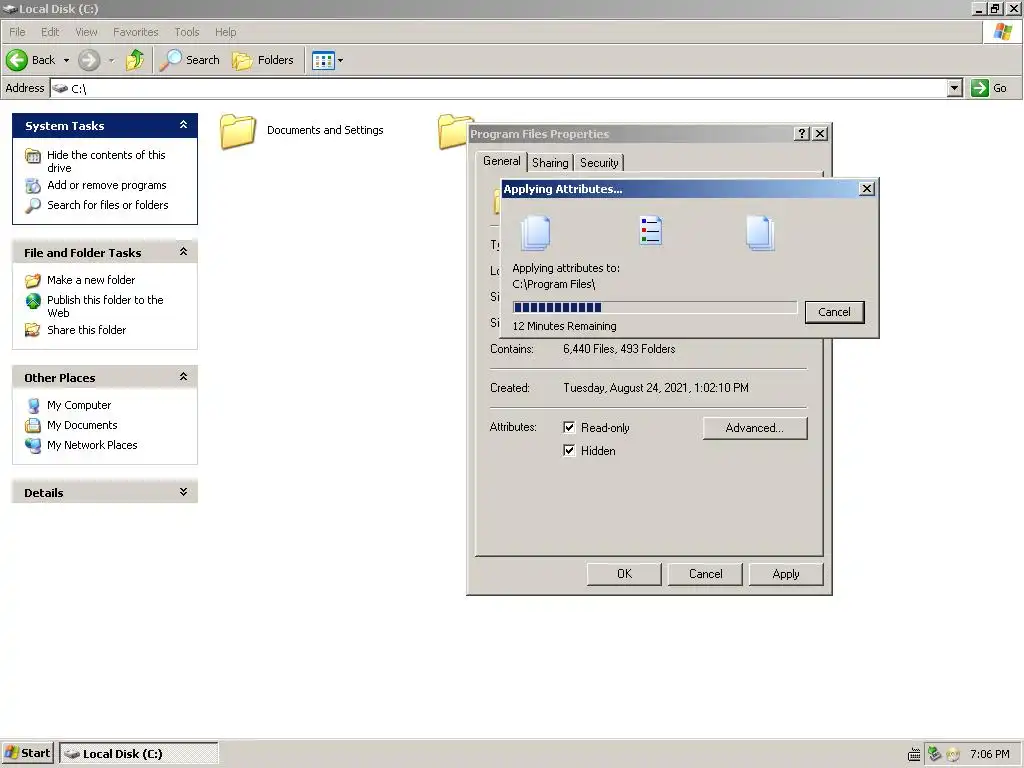Switch to the General tab
1024x768 pixels.
coord(502,161)
